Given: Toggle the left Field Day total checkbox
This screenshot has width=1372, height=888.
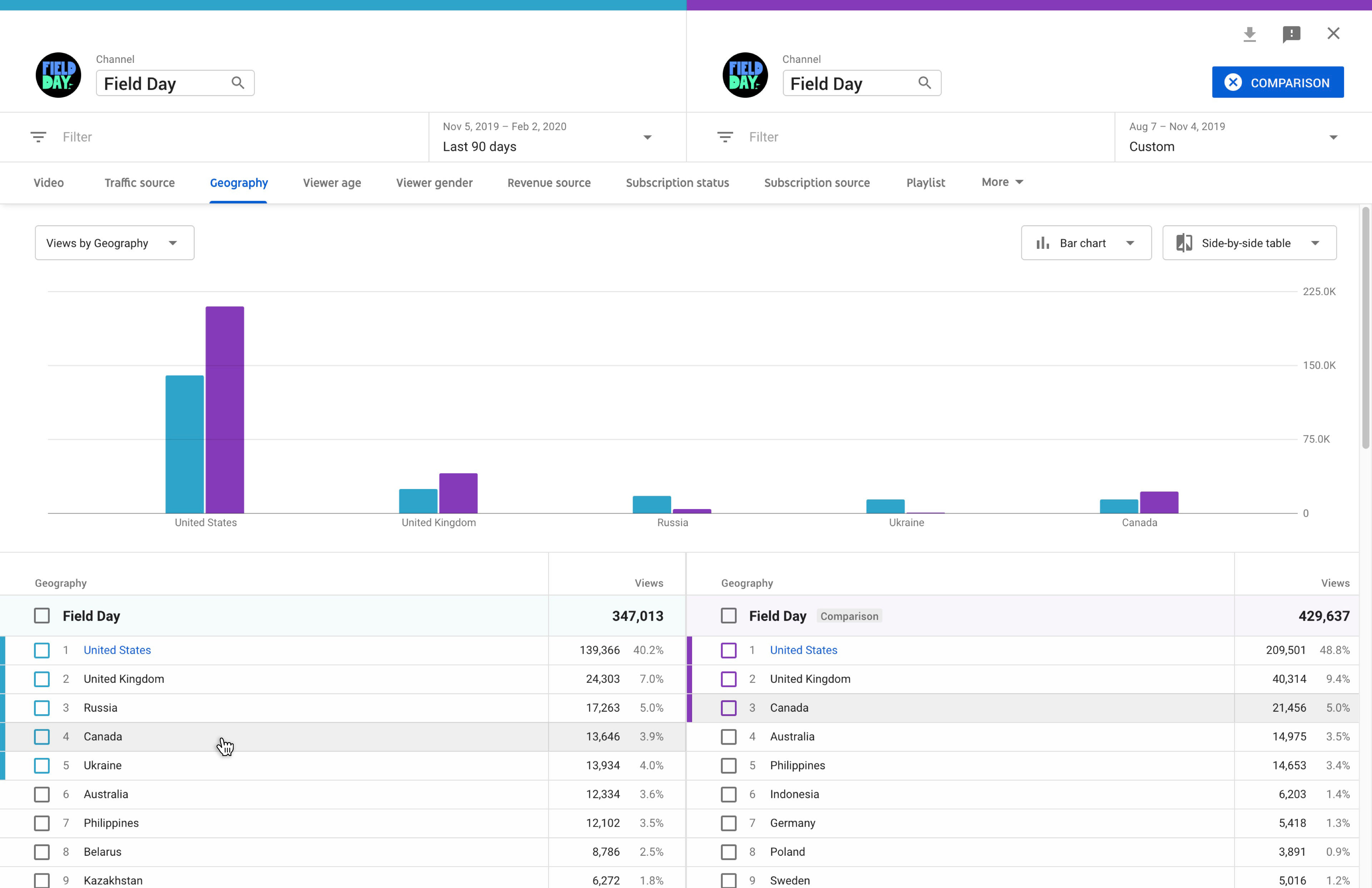Looking at the screenshot, I should [41, 616].
